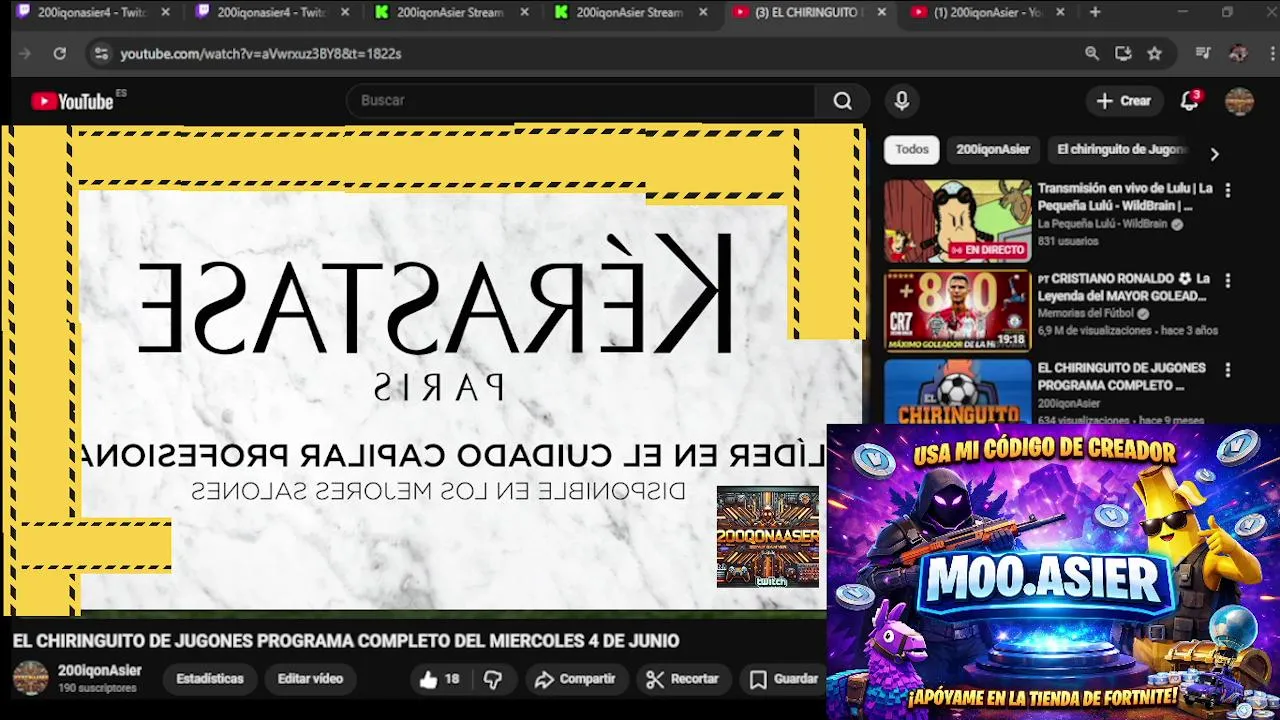Screen dimensions: 1280x720
Task: Open the browser profile avatar in toolbar
Action: (x=1238, y=54)
